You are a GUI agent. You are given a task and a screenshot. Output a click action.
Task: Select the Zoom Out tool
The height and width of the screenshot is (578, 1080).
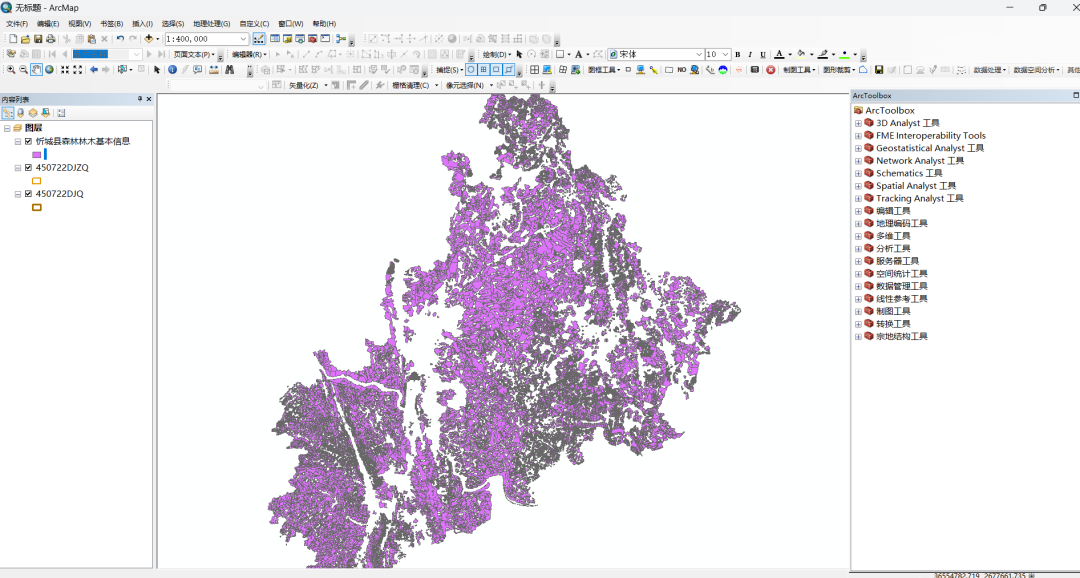coord(23,70)
